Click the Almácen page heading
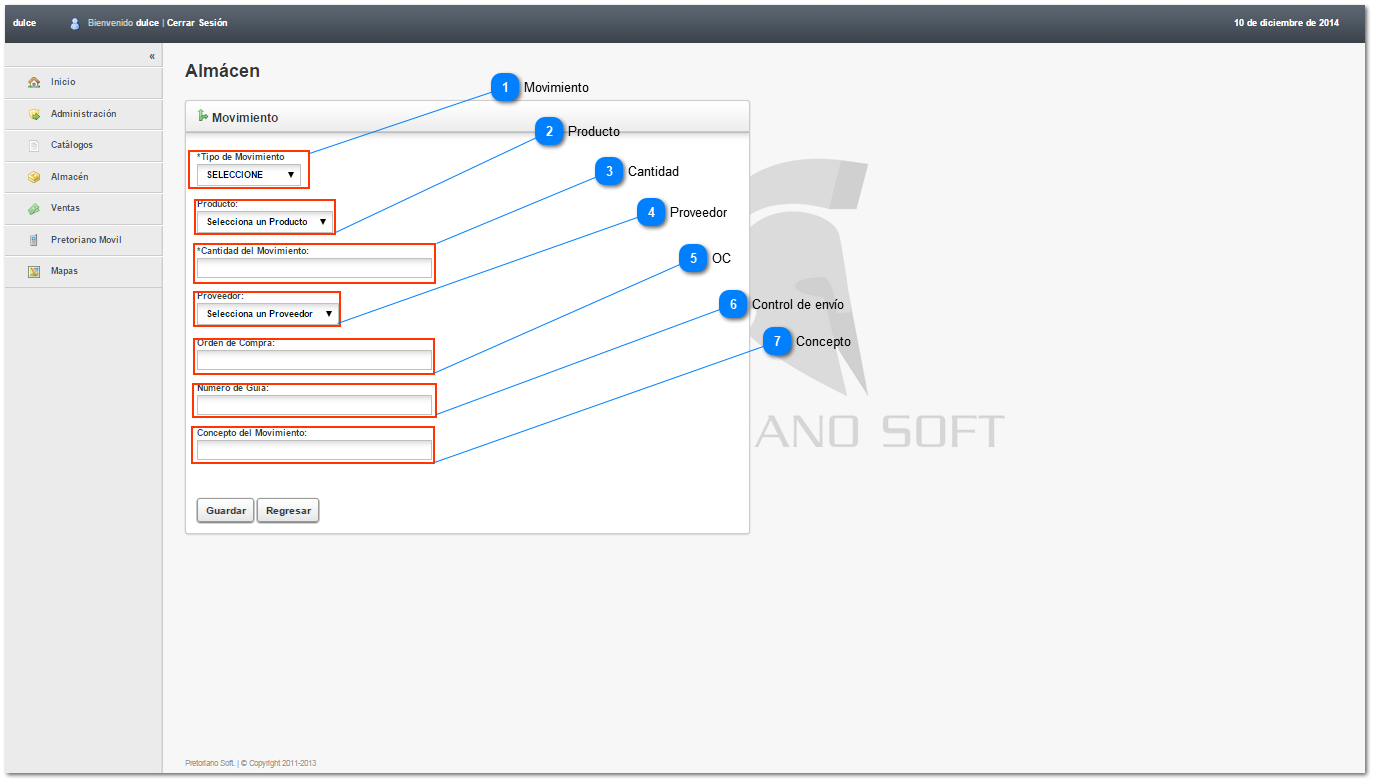This screenshot has width=1374, height=782. pos(222,71)
